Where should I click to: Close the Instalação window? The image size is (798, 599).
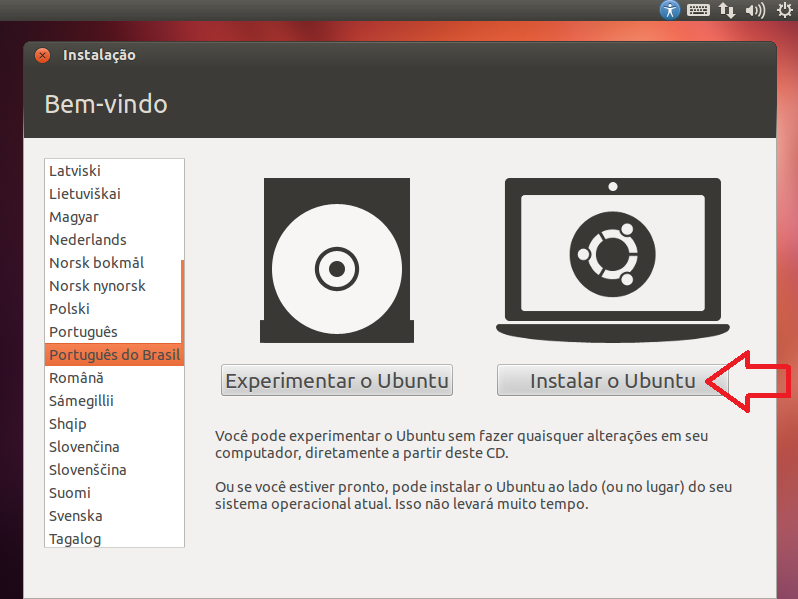click(43, 55)
